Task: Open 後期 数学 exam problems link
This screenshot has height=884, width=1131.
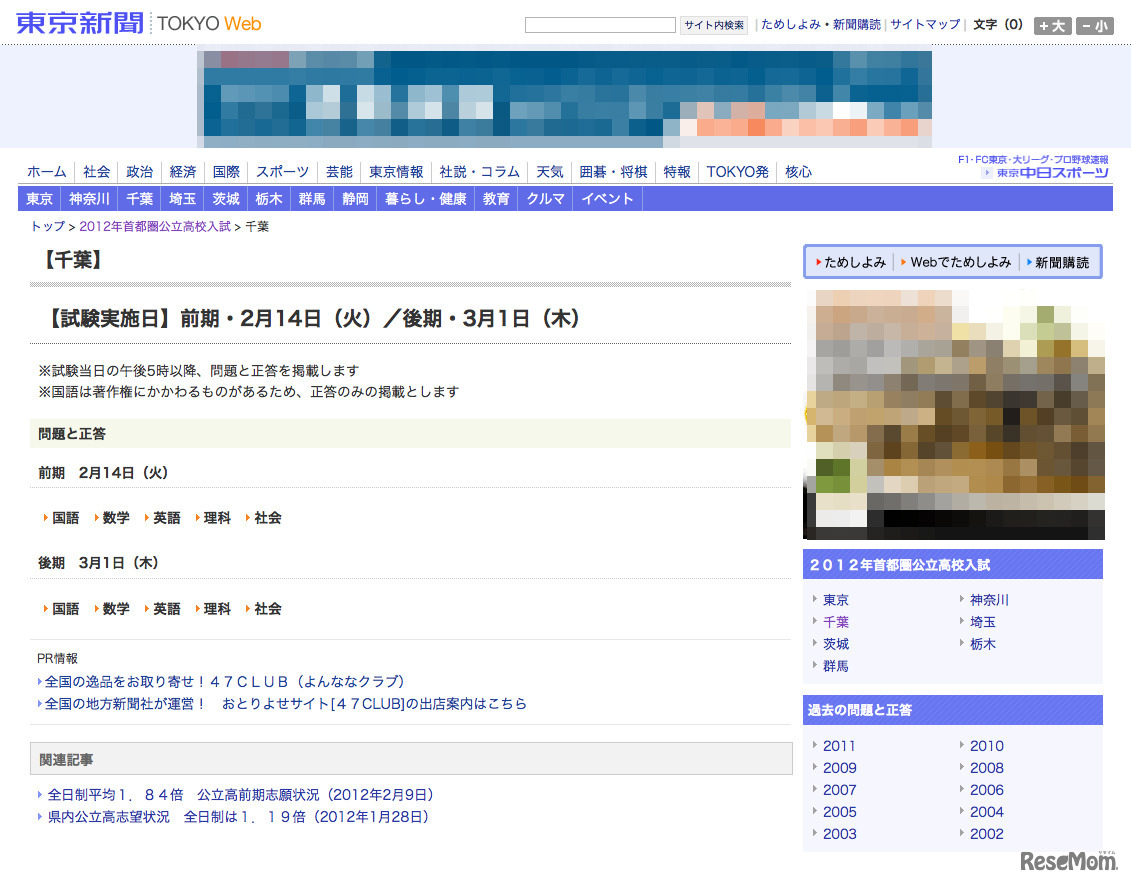Action: [x=116, y=609]
